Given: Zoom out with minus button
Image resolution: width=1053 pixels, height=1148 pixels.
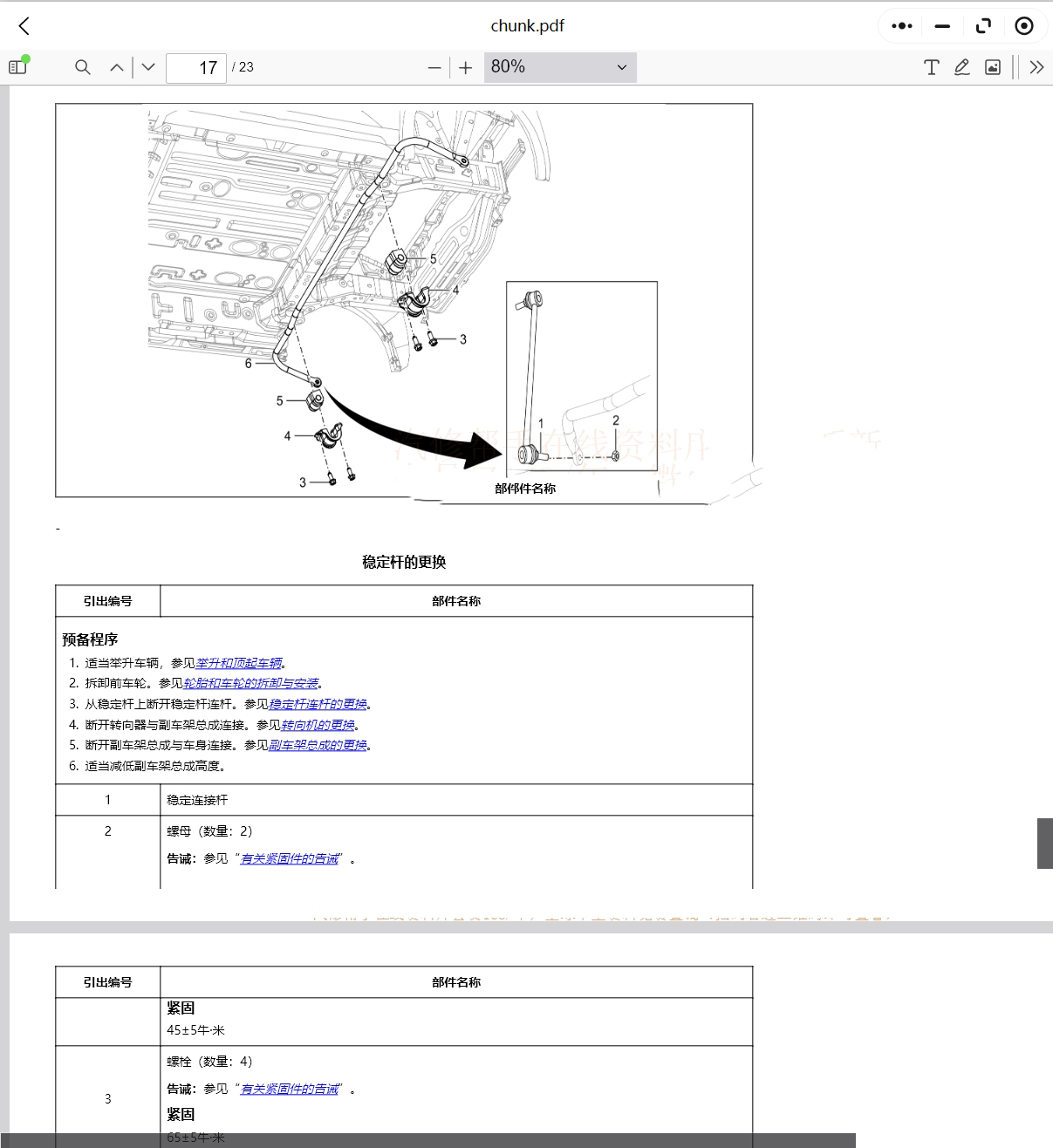Looking at the screenshot, I should (434, 67).
